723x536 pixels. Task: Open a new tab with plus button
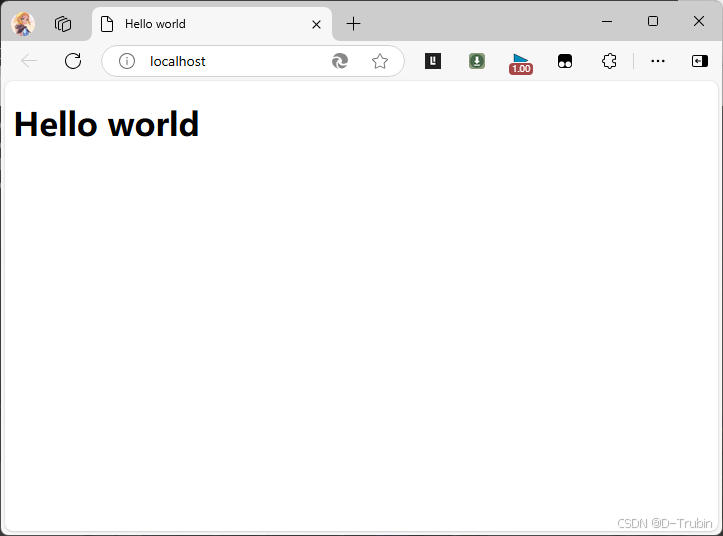point(354,24)
